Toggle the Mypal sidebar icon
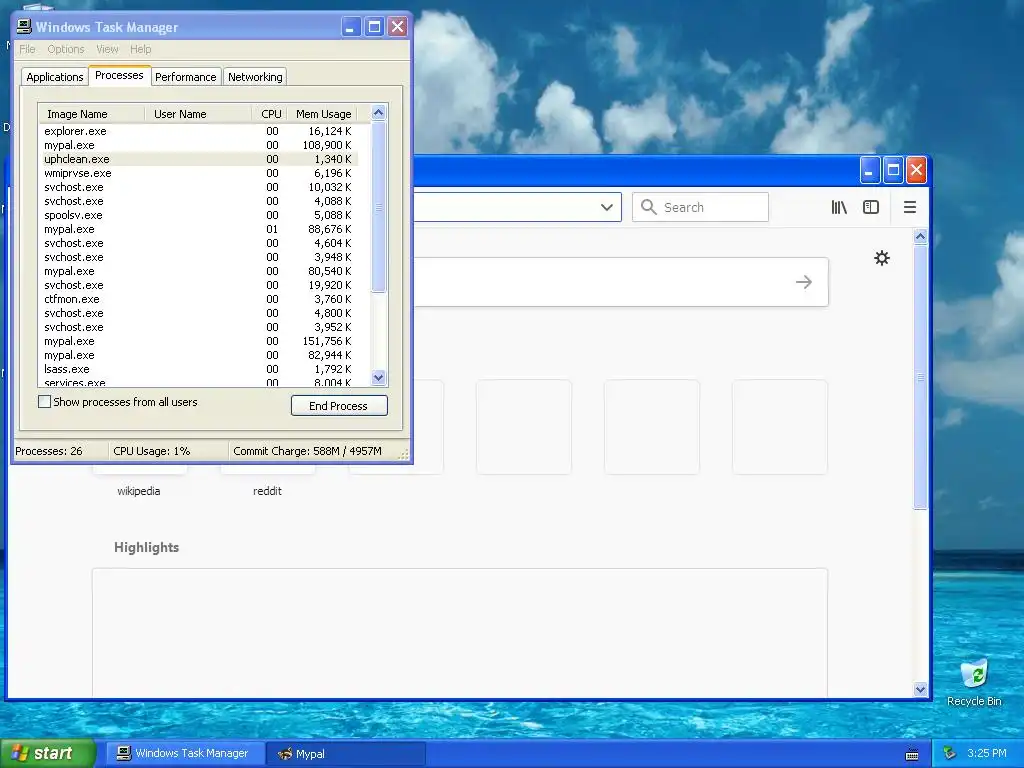Image resolution: width=1024 pixels, height=768 pixels. tap(871, 207)
